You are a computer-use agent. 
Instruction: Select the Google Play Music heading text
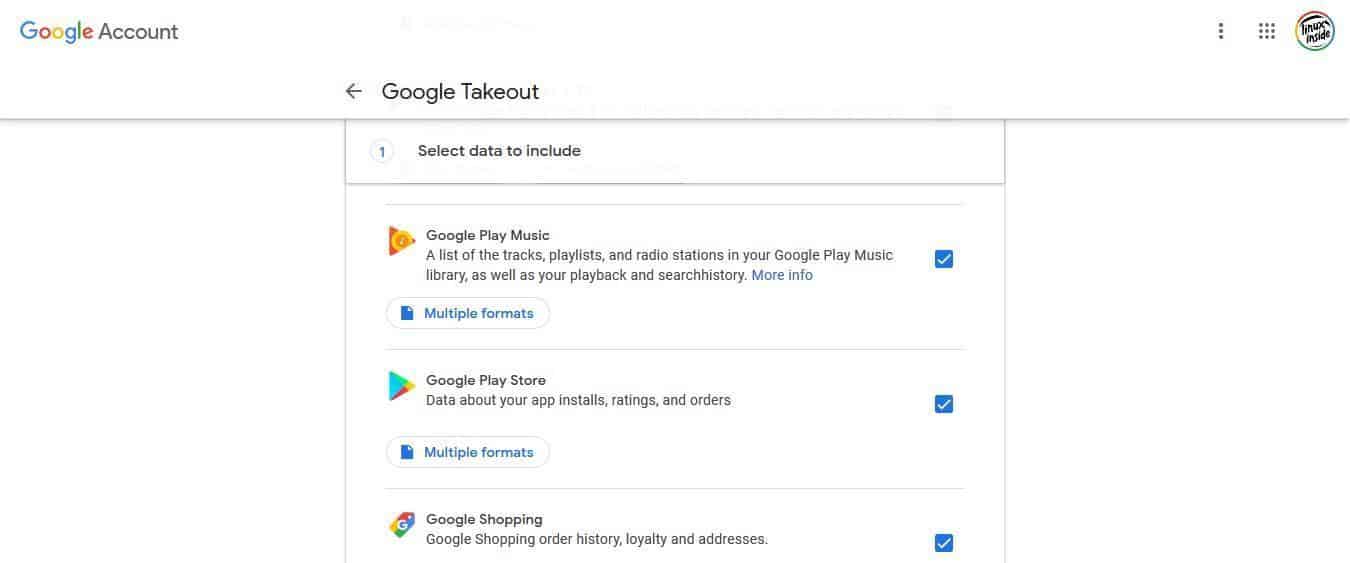(x=488, y=235)
